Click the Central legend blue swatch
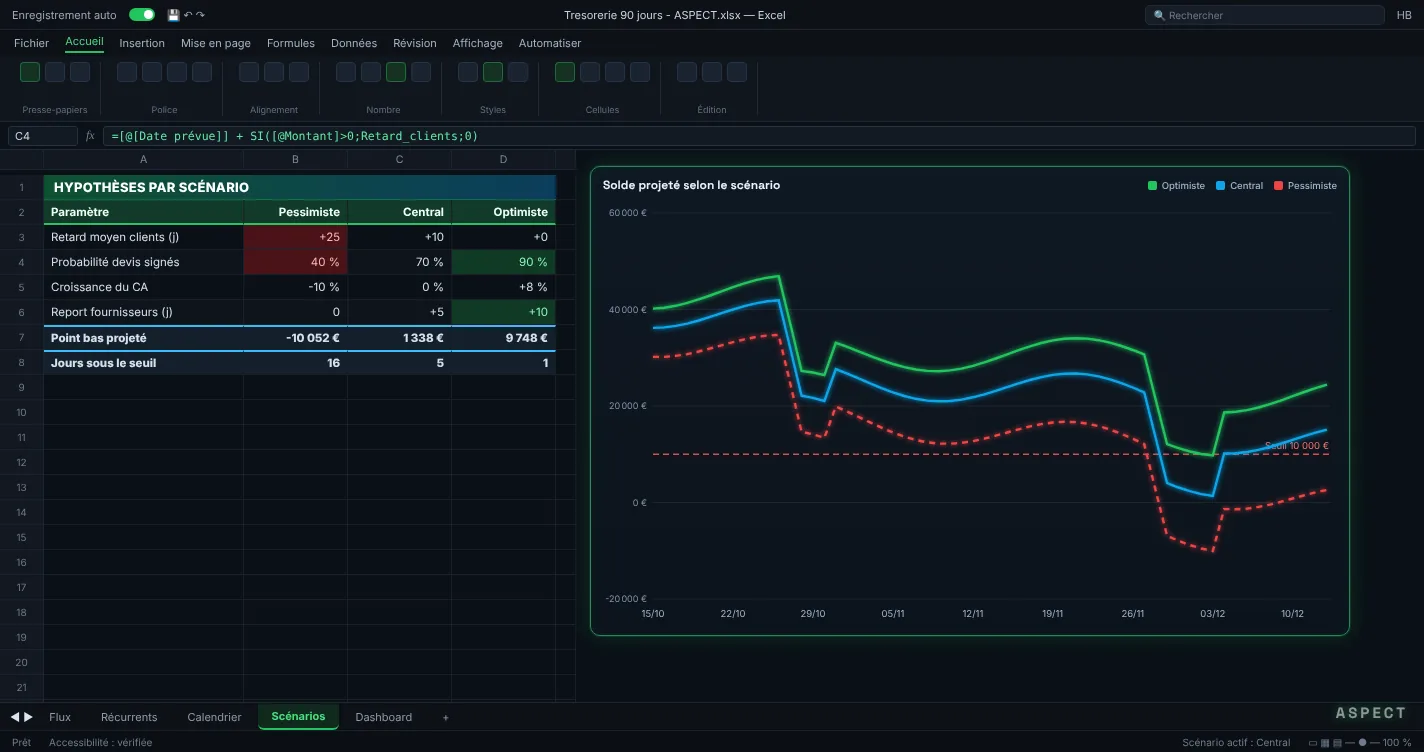 click(1221, 186)
